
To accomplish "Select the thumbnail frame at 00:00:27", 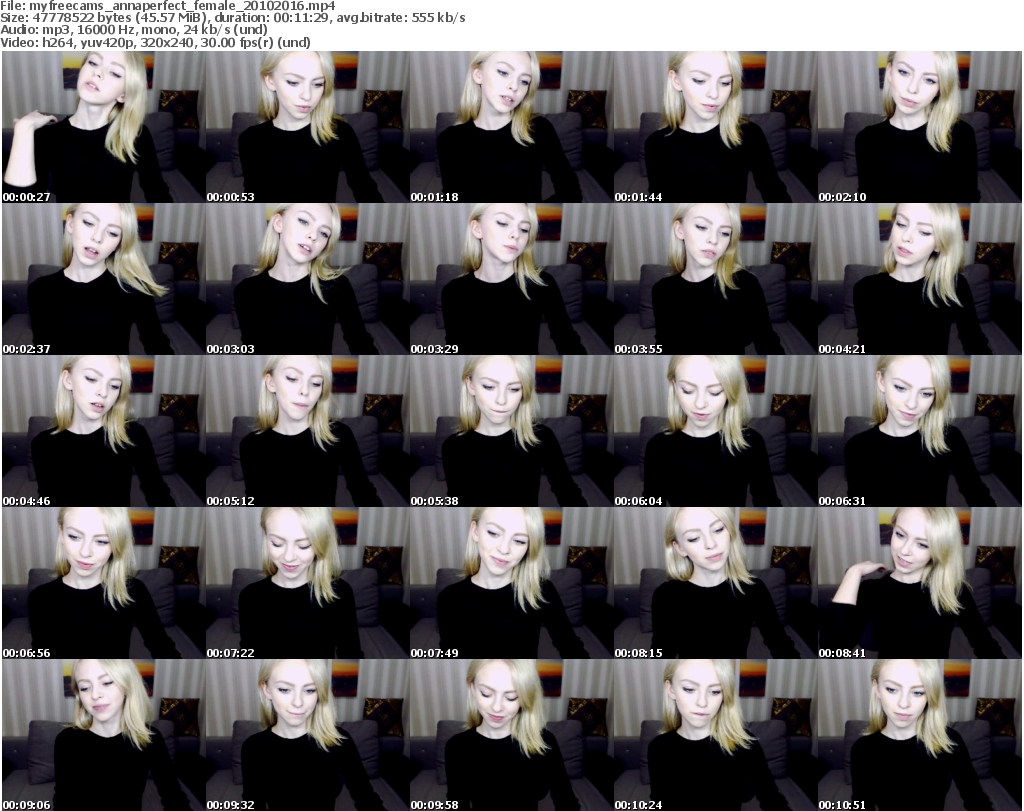I will click(x=104, y=127).
